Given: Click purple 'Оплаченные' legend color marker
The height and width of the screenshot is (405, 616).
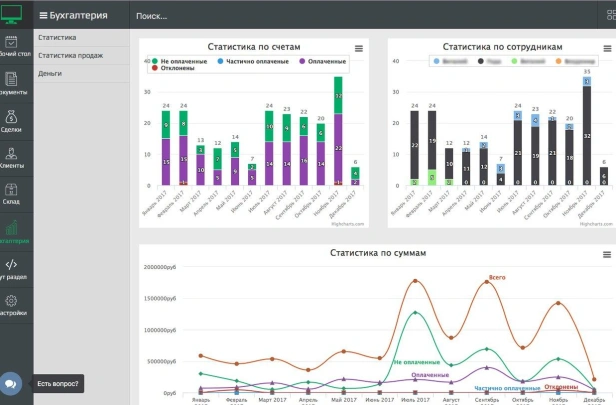Looking at the screenshot, I should pos(301,61).
